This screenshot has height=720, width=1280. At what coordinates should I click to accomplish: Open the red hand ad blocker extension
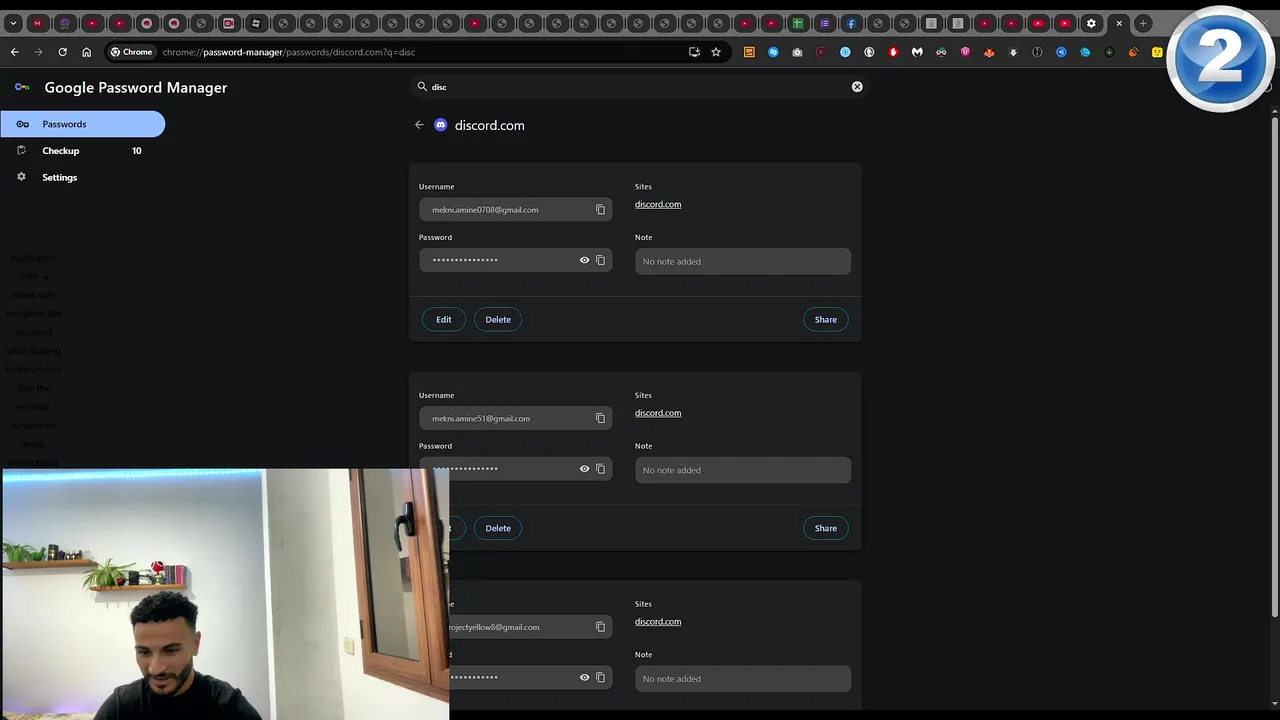893,52
